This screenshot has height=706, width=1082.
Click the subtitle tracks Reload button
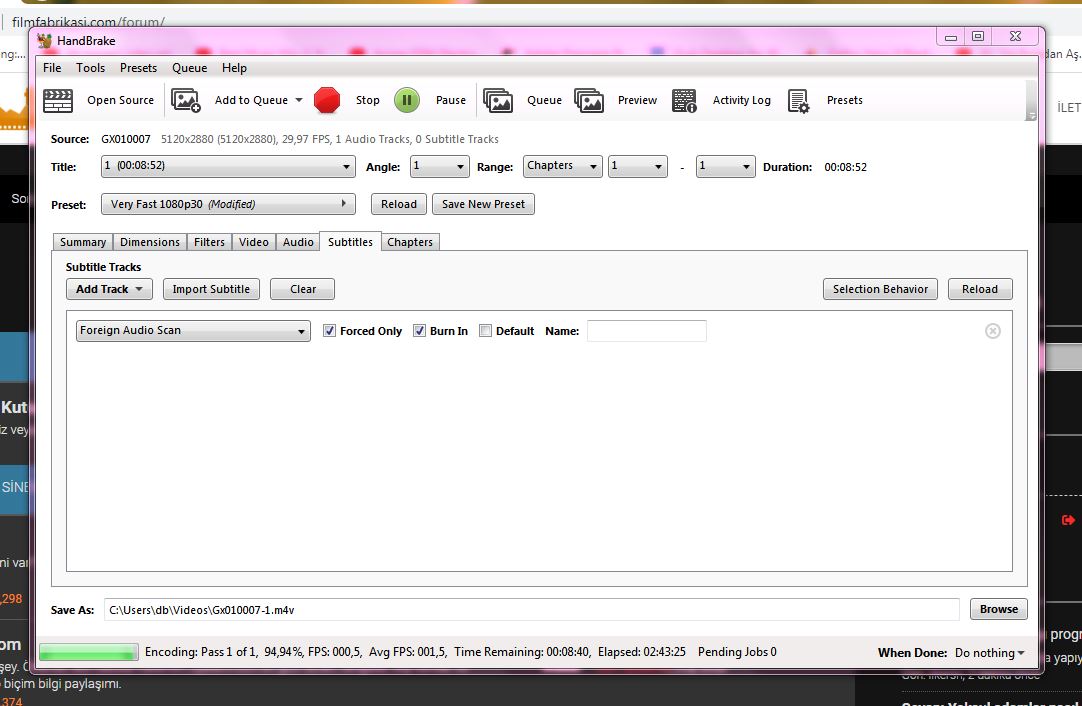coord(980,289)
